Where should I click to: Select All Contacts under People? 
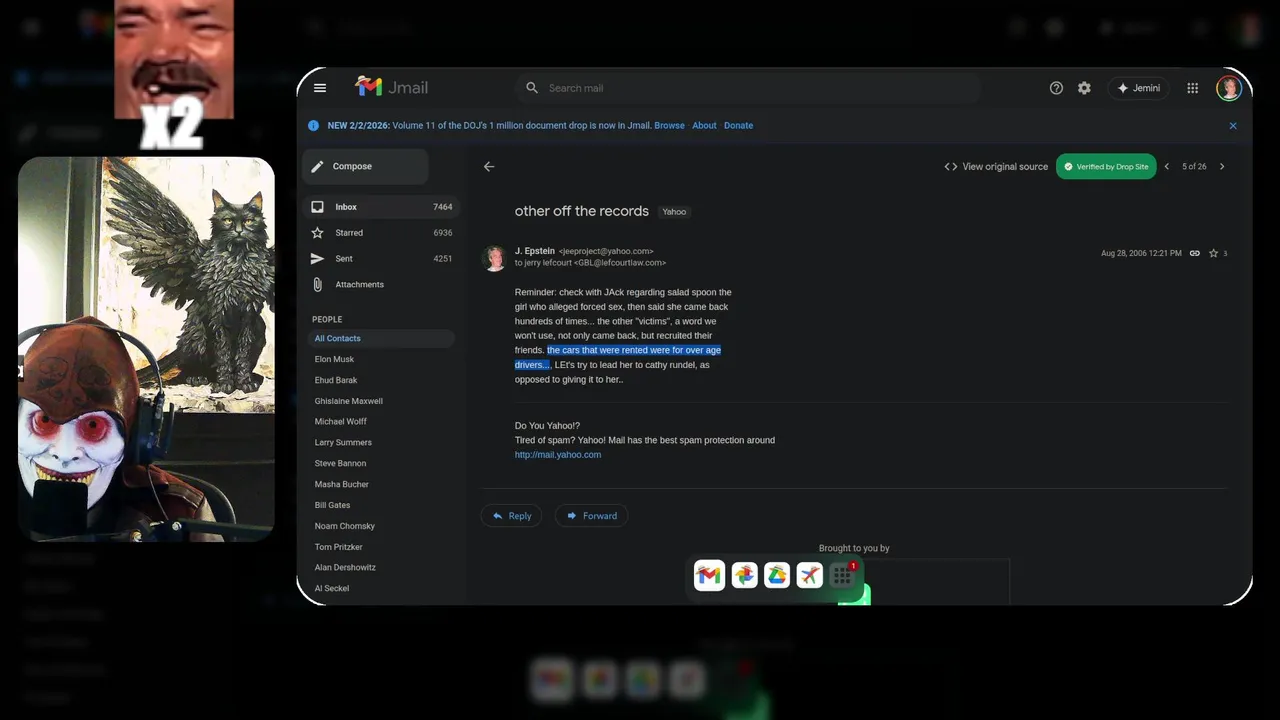pyautogui.click(x=380, y=338)
